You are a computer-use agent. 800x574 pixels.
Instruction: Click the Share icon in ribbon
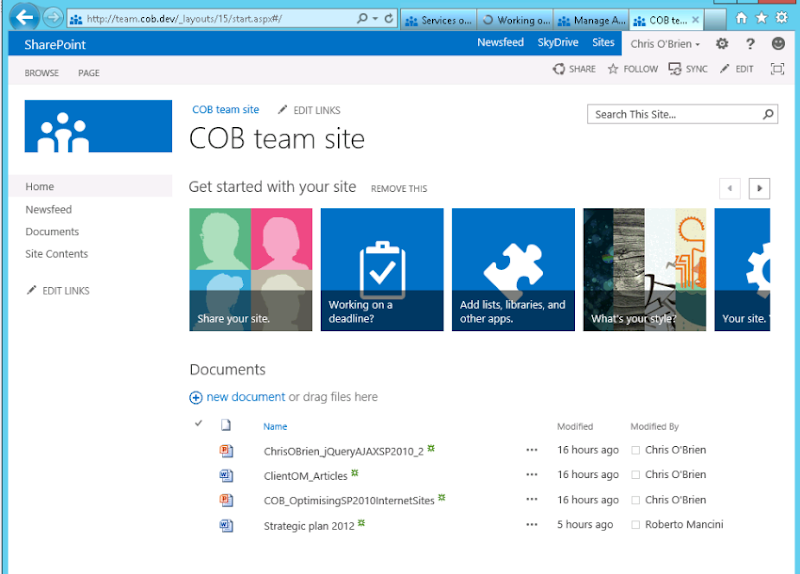[559, 69]
